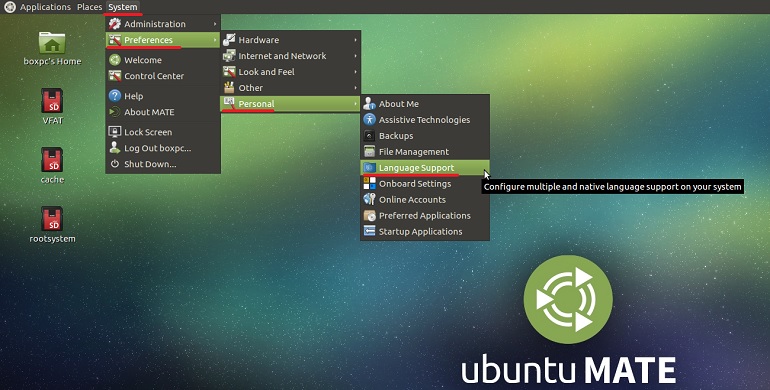Click the File Management drawer icon
This screenshot has height=390, width=770.
point(369,151)
